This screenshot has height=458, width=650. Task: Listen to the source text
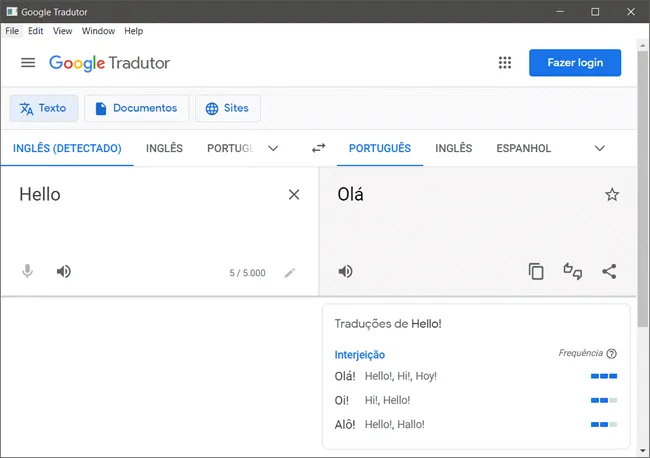[x=63, y=271]
